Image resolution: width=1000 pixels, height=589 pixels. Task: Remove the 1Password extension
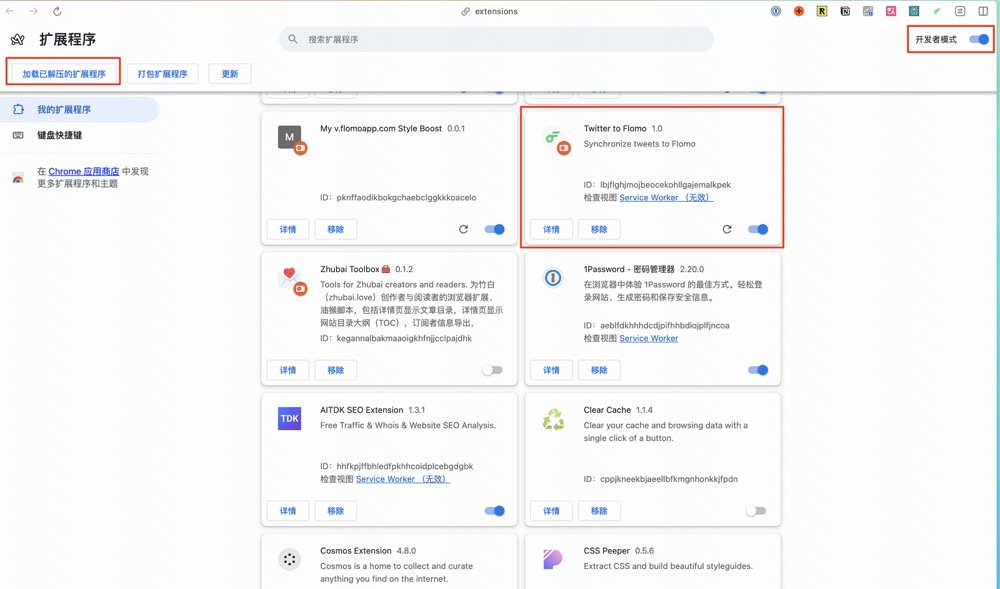pos(599,370)
